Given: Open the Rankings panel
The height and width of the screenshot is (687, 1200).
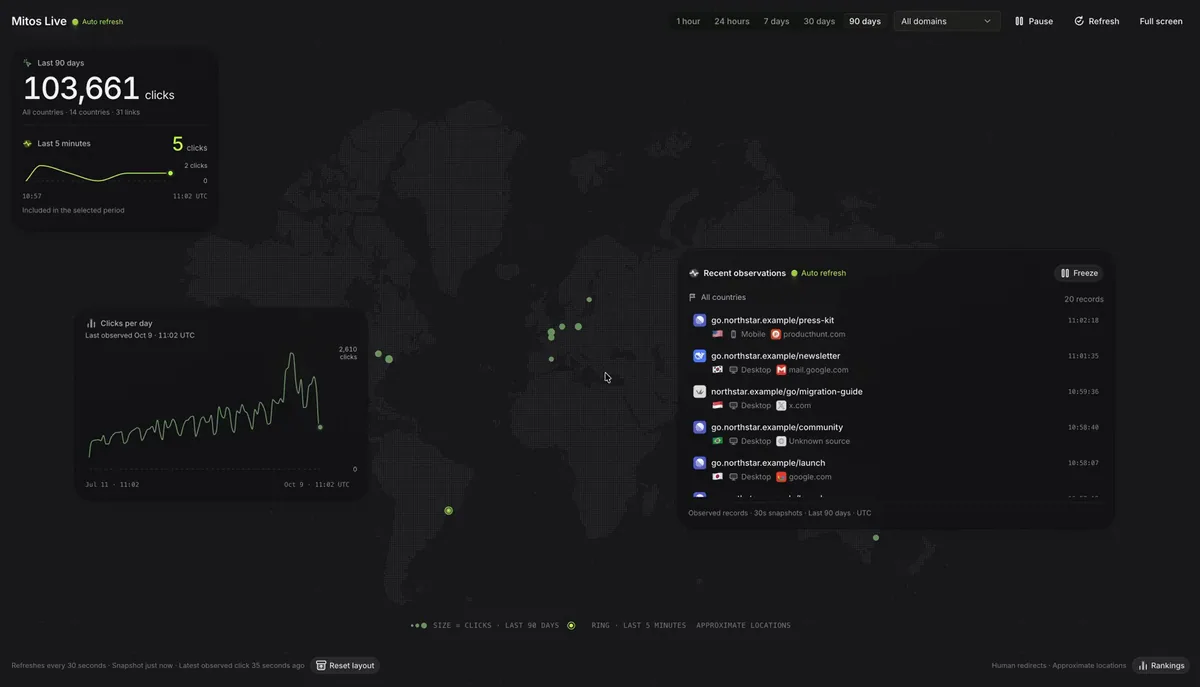Looking at the screenshot, I should (1161, 665).
